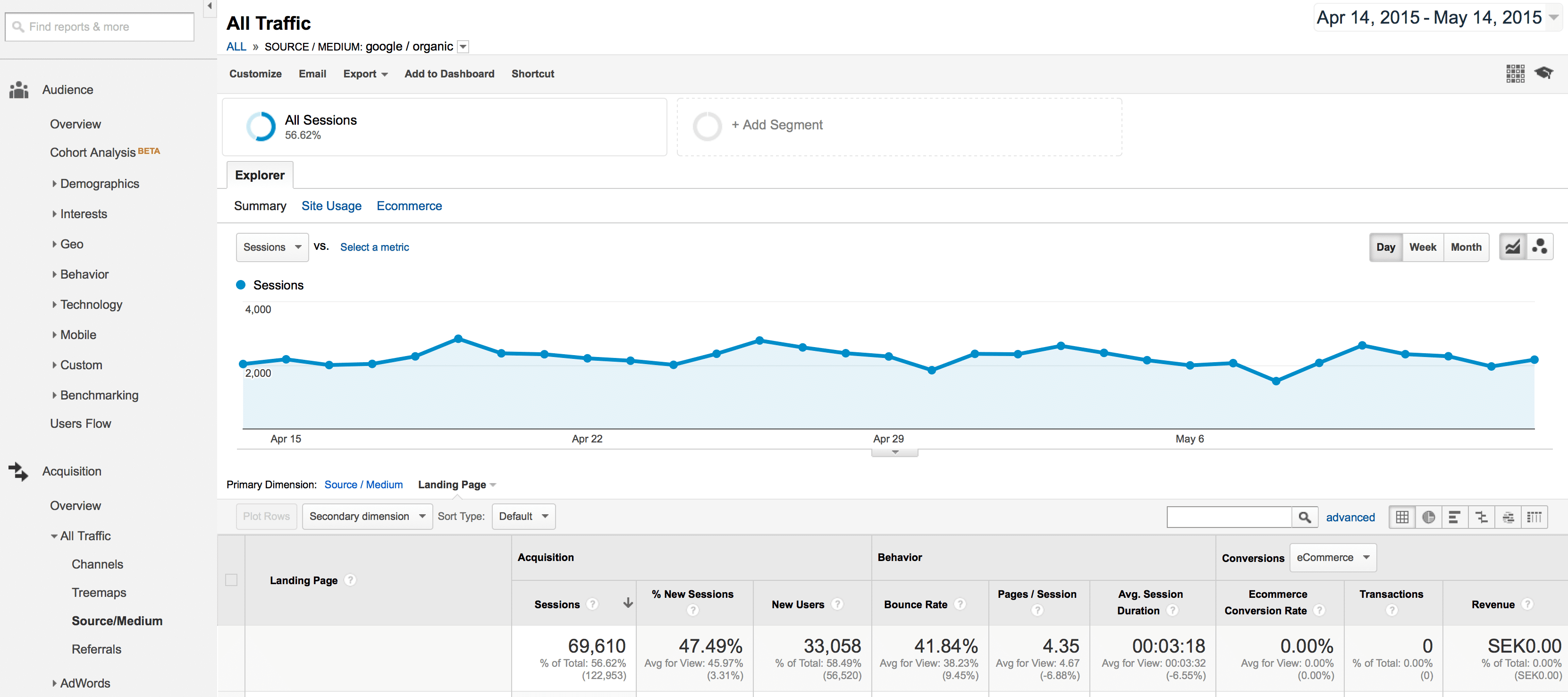This screenshot has height=697, width=1568.
Task: Click Select a metric link
Action: point(374,247)
